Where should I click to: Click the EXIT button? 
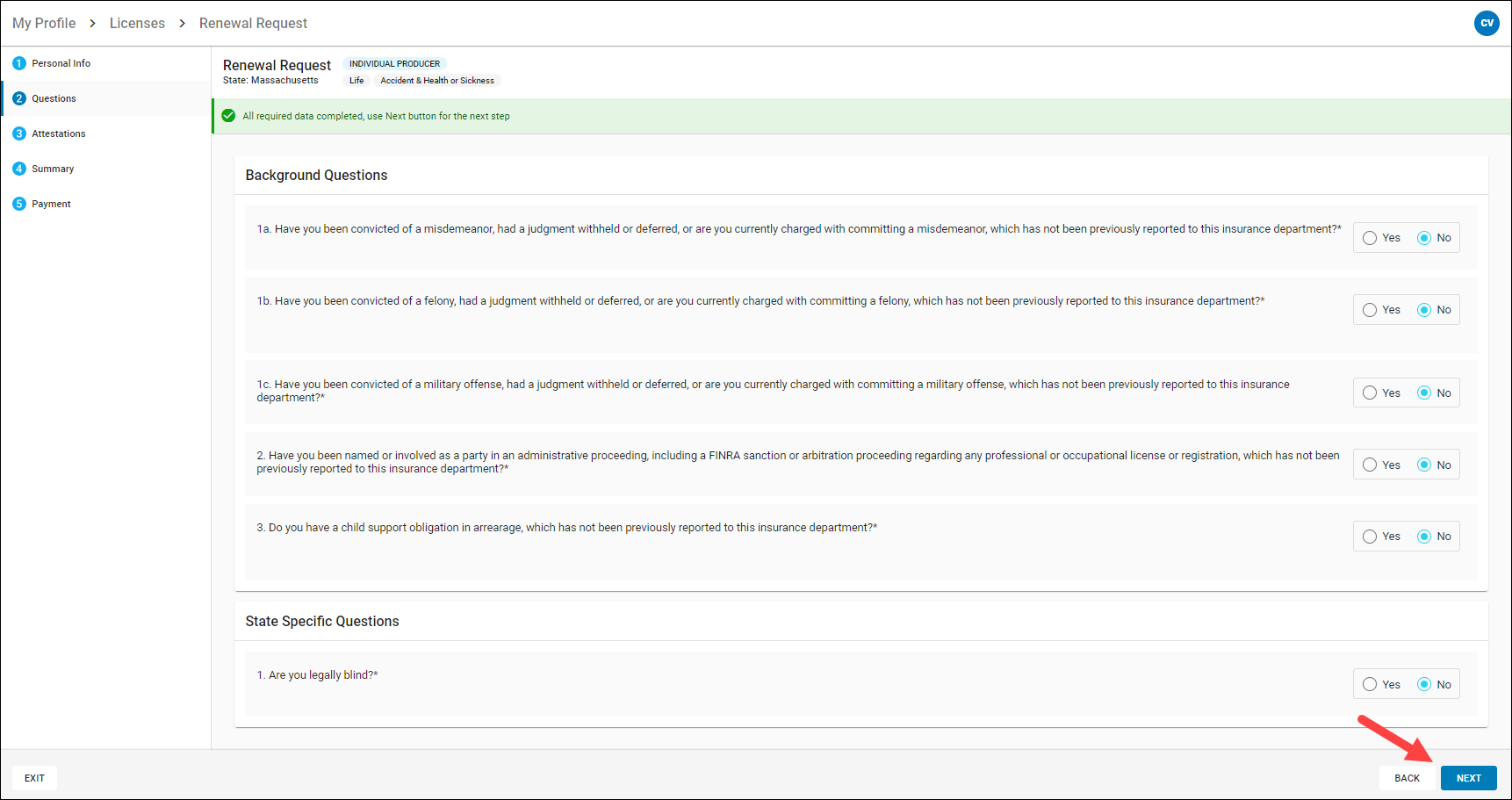[34, 778]
